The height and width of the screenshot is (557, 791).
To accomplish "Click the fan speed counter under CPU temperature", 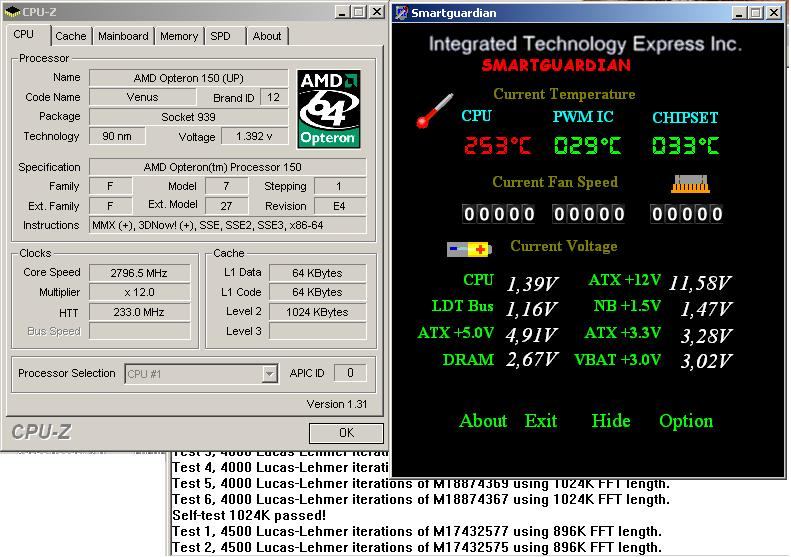I will [x=499, y=214].
